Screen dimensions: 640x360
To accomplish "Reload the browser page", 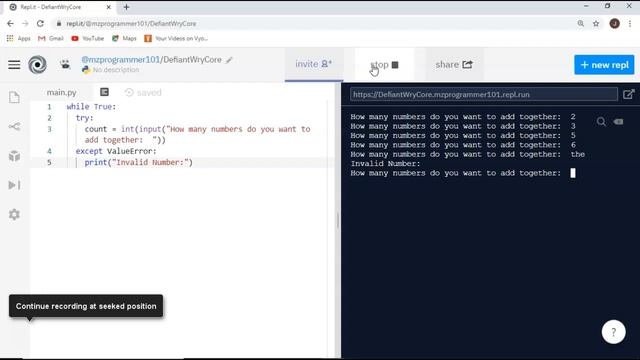I will tap(40, 24).
